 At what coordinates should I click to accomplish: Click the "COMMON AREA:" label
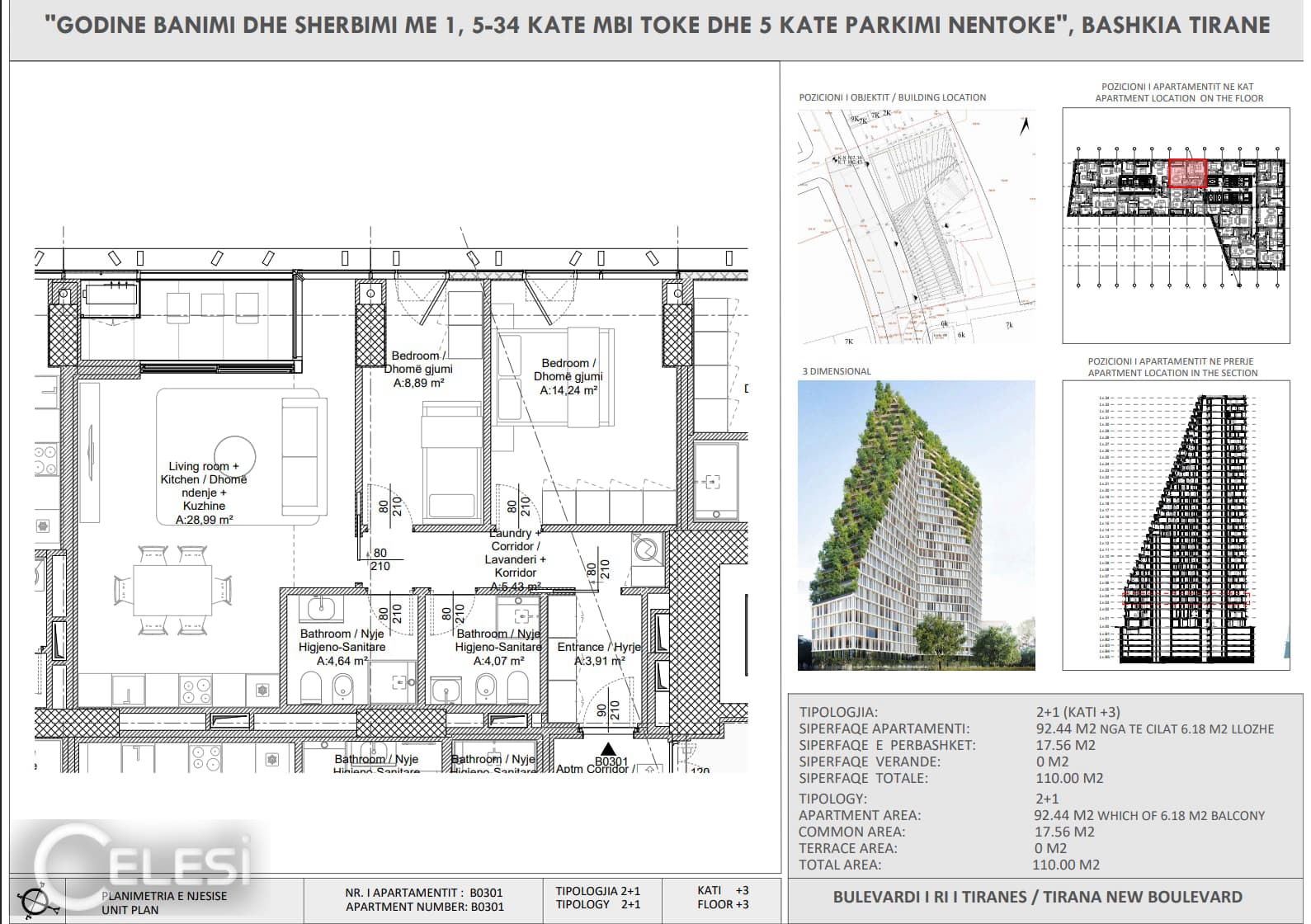point(851,832)
